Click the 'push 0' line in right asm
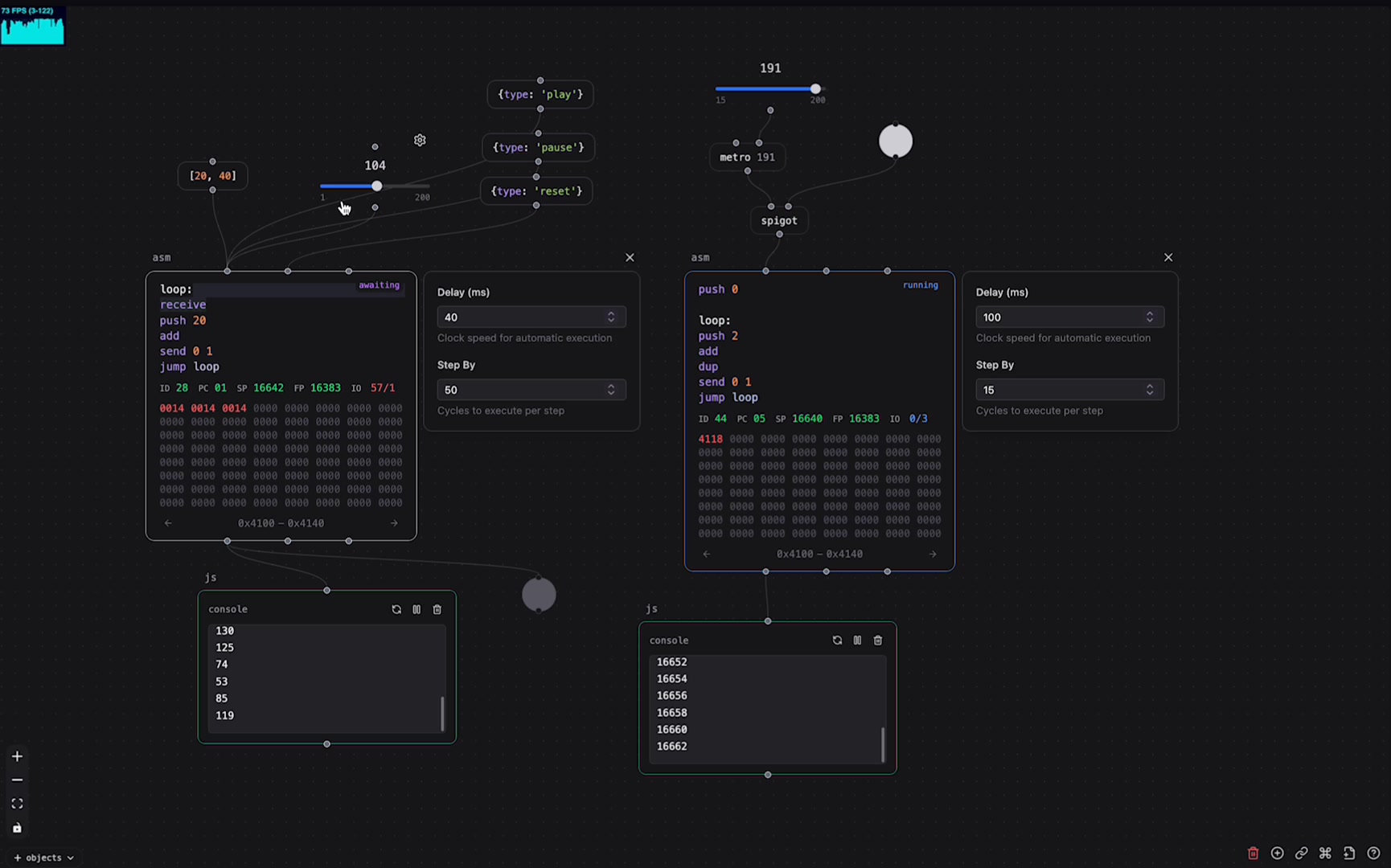 718,289
